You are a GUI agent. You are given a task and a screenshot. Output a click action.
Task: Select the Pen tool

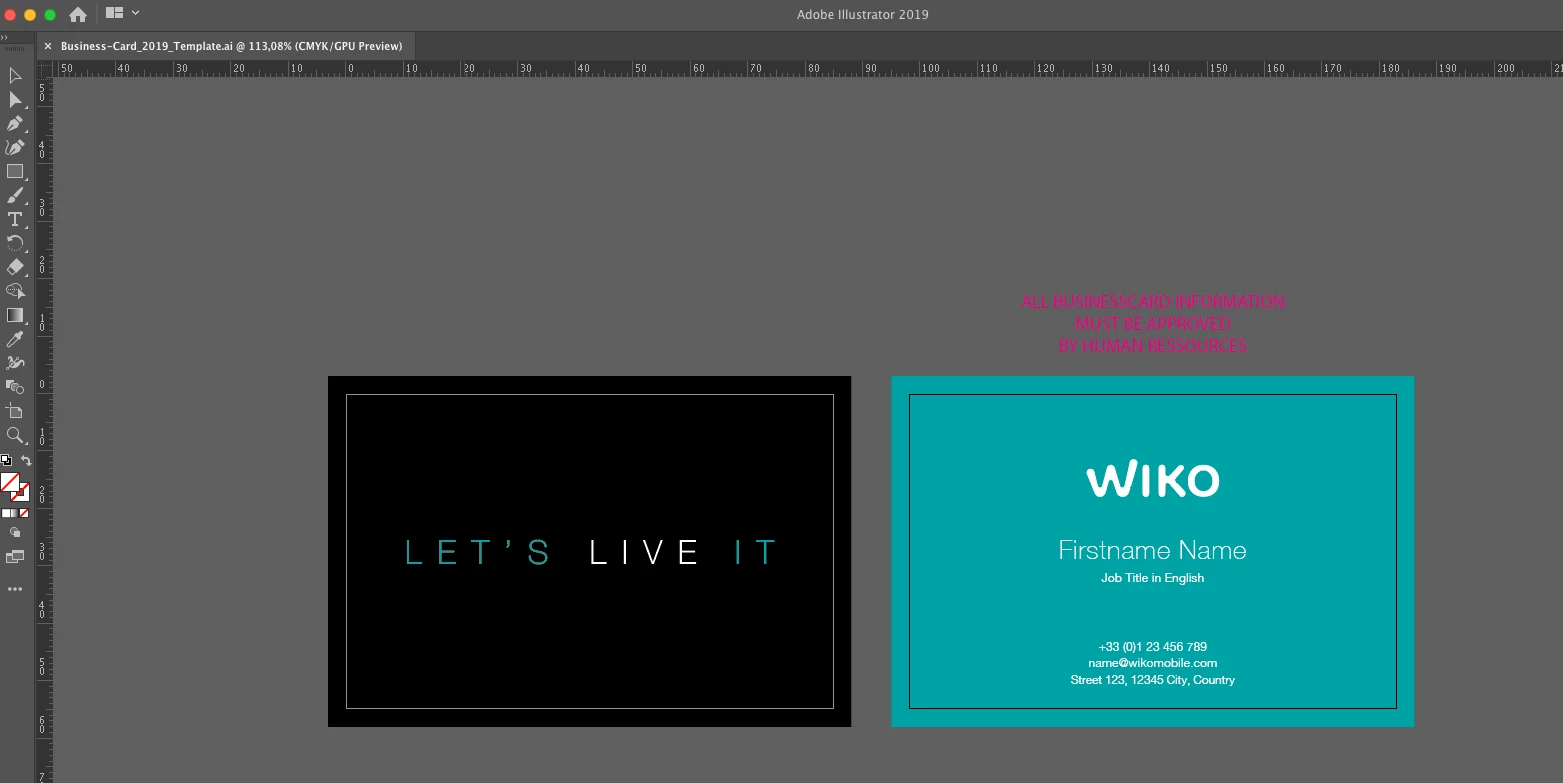click(15, 124)
